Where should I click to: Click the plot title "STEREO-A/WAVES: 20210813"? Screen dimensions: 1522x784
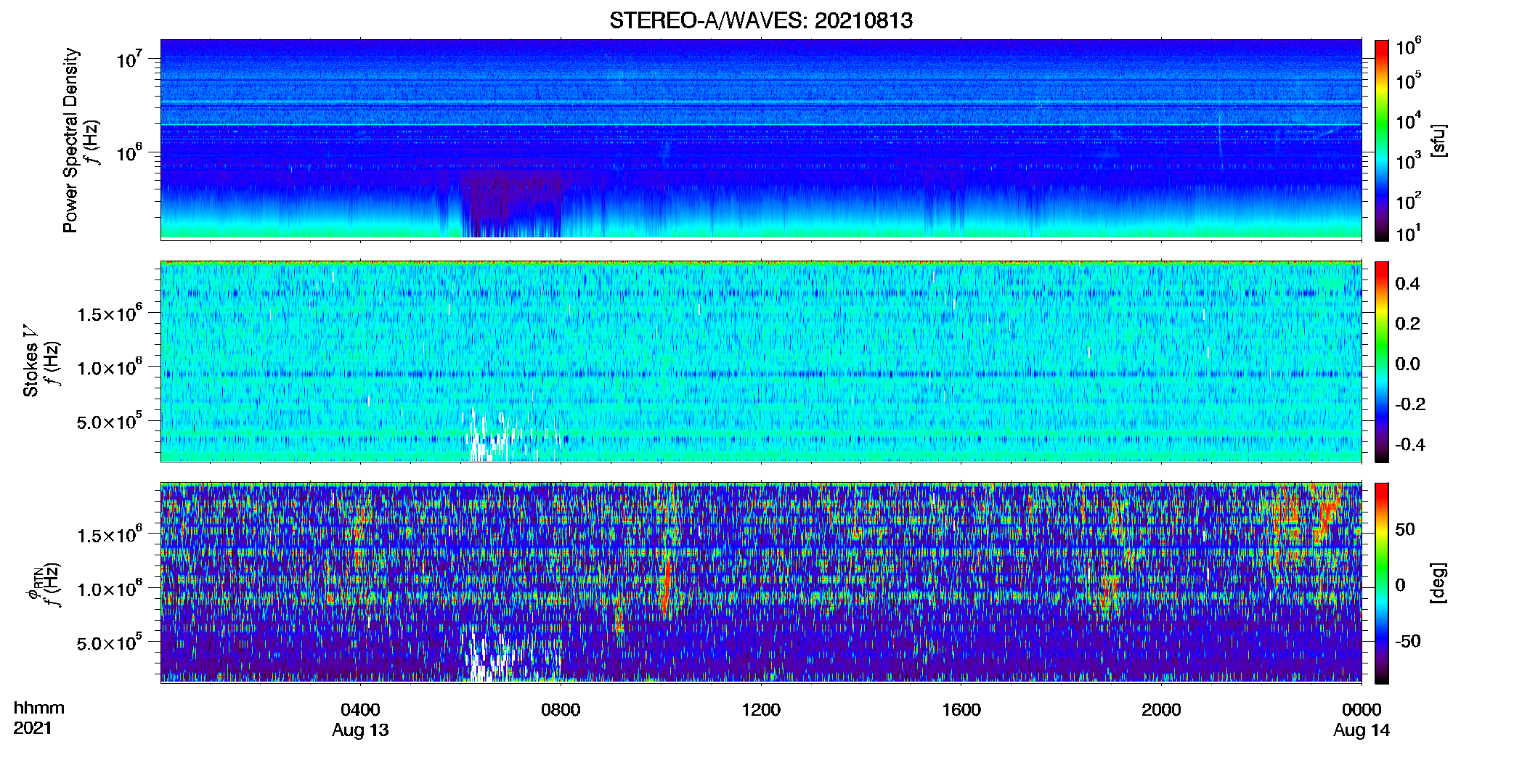[x=761, y=20]
